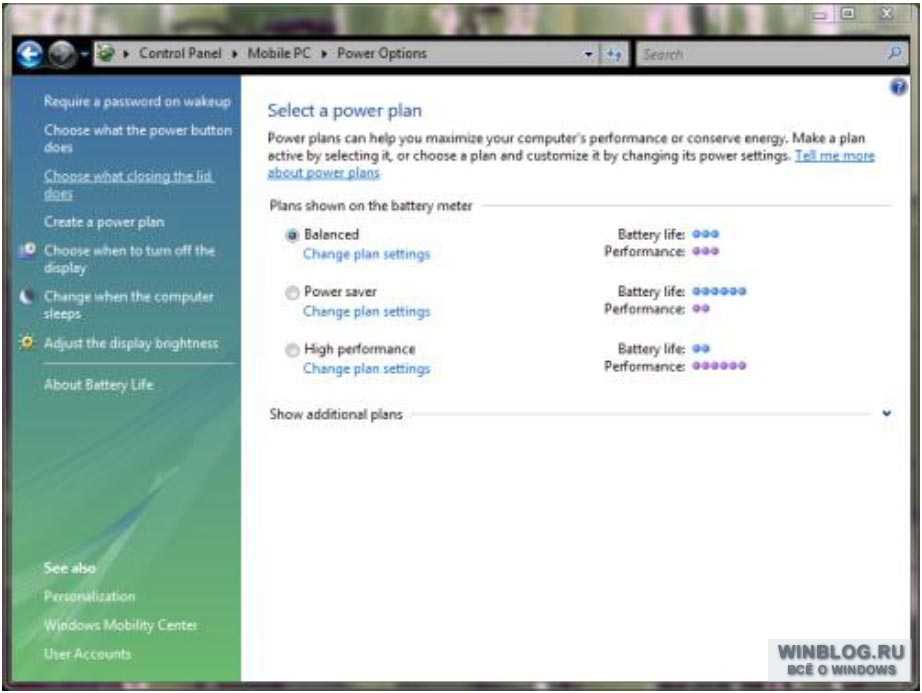This screenshot has height=693, width=922.
Task: Click the Control Panel icon in address bar
Action: click(106, 53)
